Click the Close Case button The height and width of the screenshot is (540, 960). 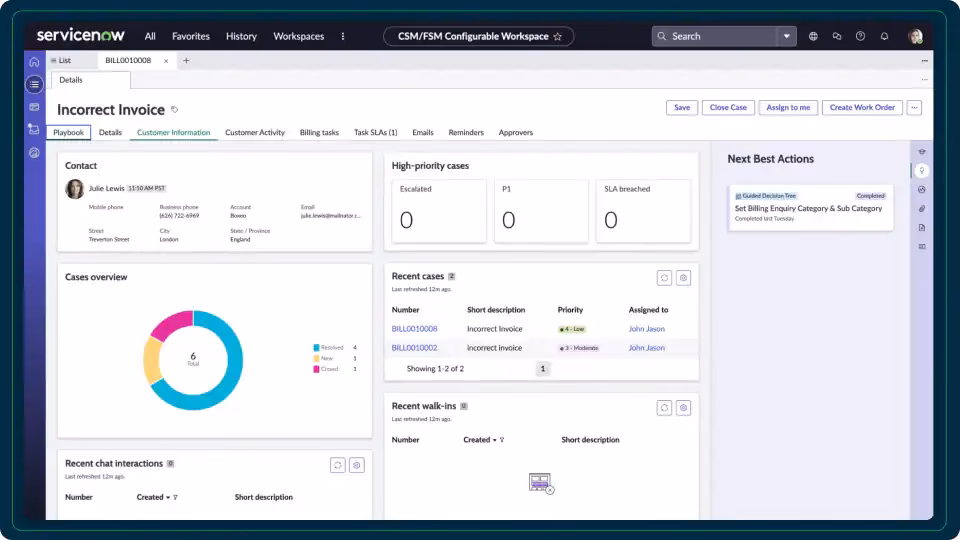(728, 108)
